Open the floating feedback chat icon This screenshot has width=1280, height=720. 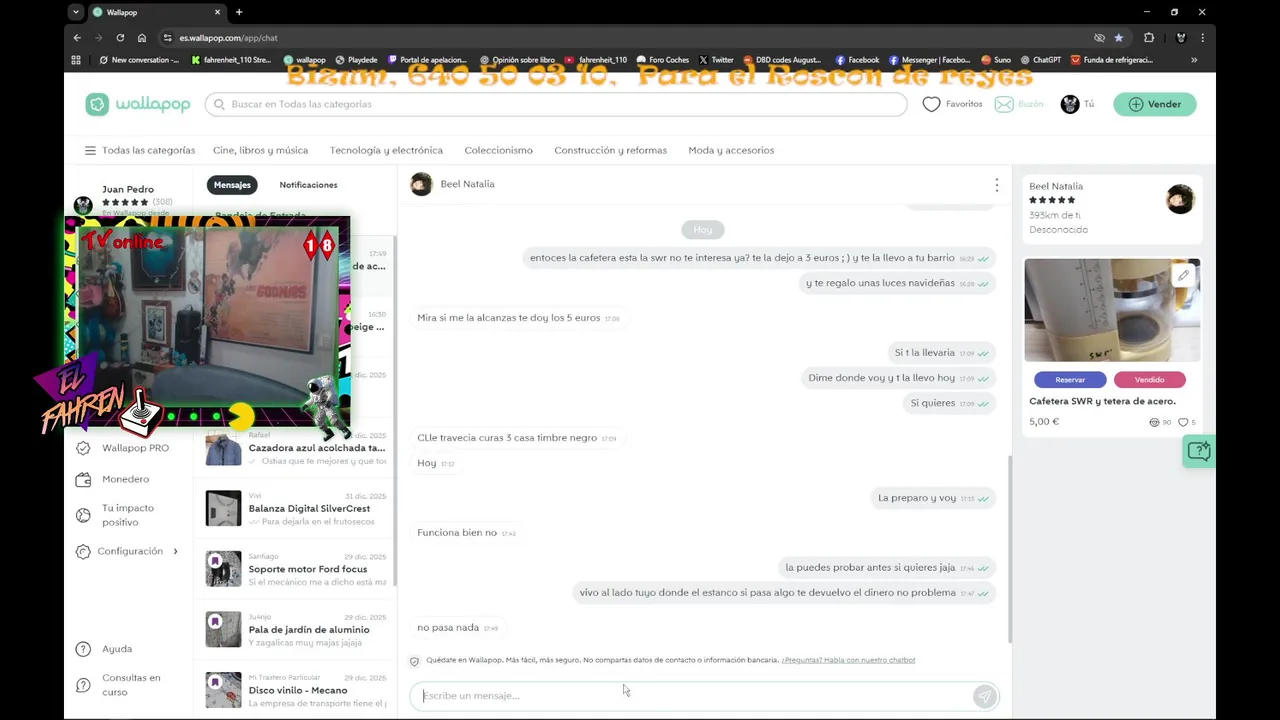coord(1199,452)
